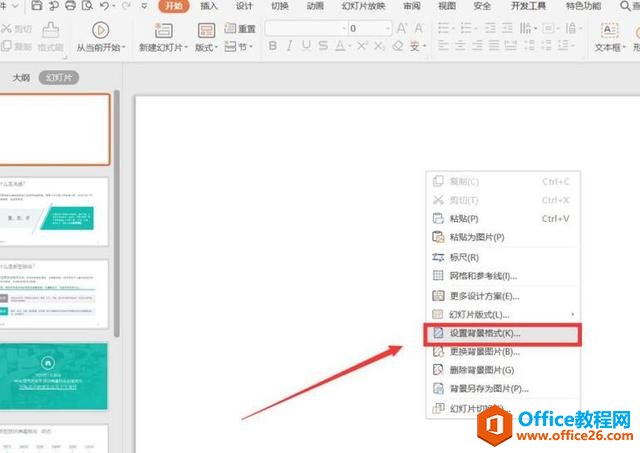The image size is (640, 453).
Task: Align text left in paragraph group
Action: [443, 45]
